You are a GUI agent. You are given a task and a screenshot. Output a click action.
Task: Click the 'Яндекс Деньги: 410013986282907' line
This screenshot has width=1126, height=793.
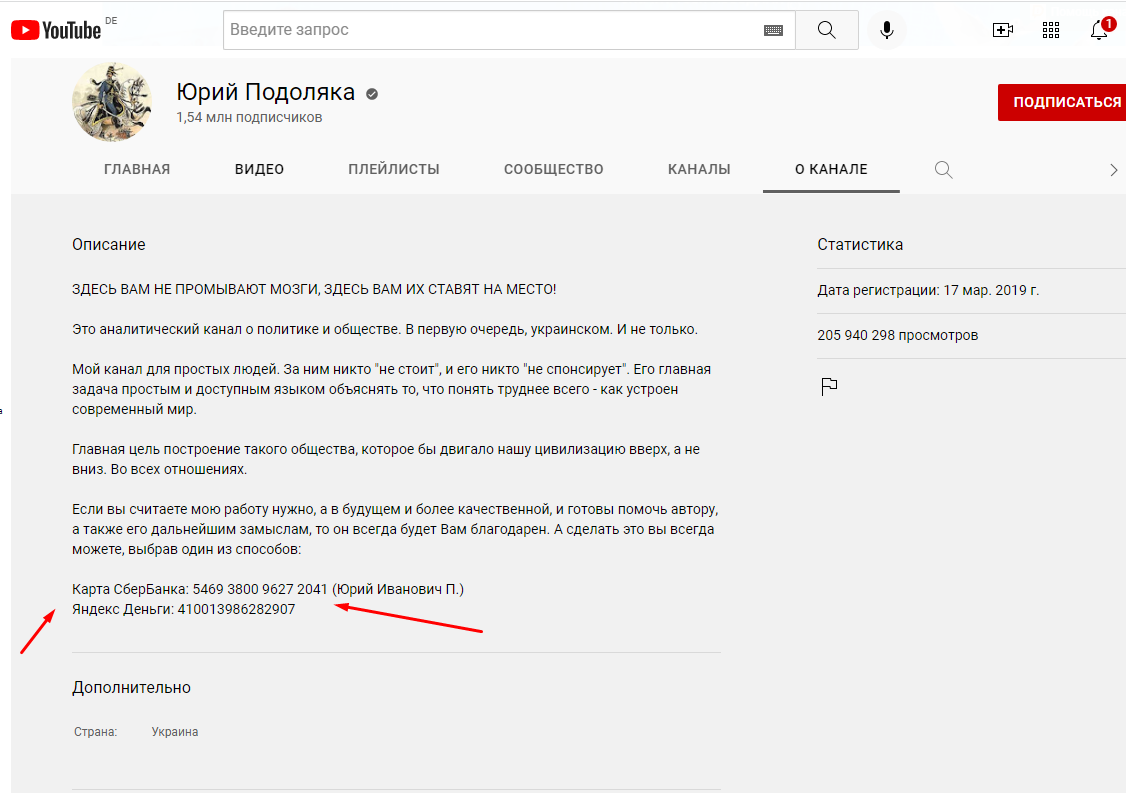(x=183, y=609)
